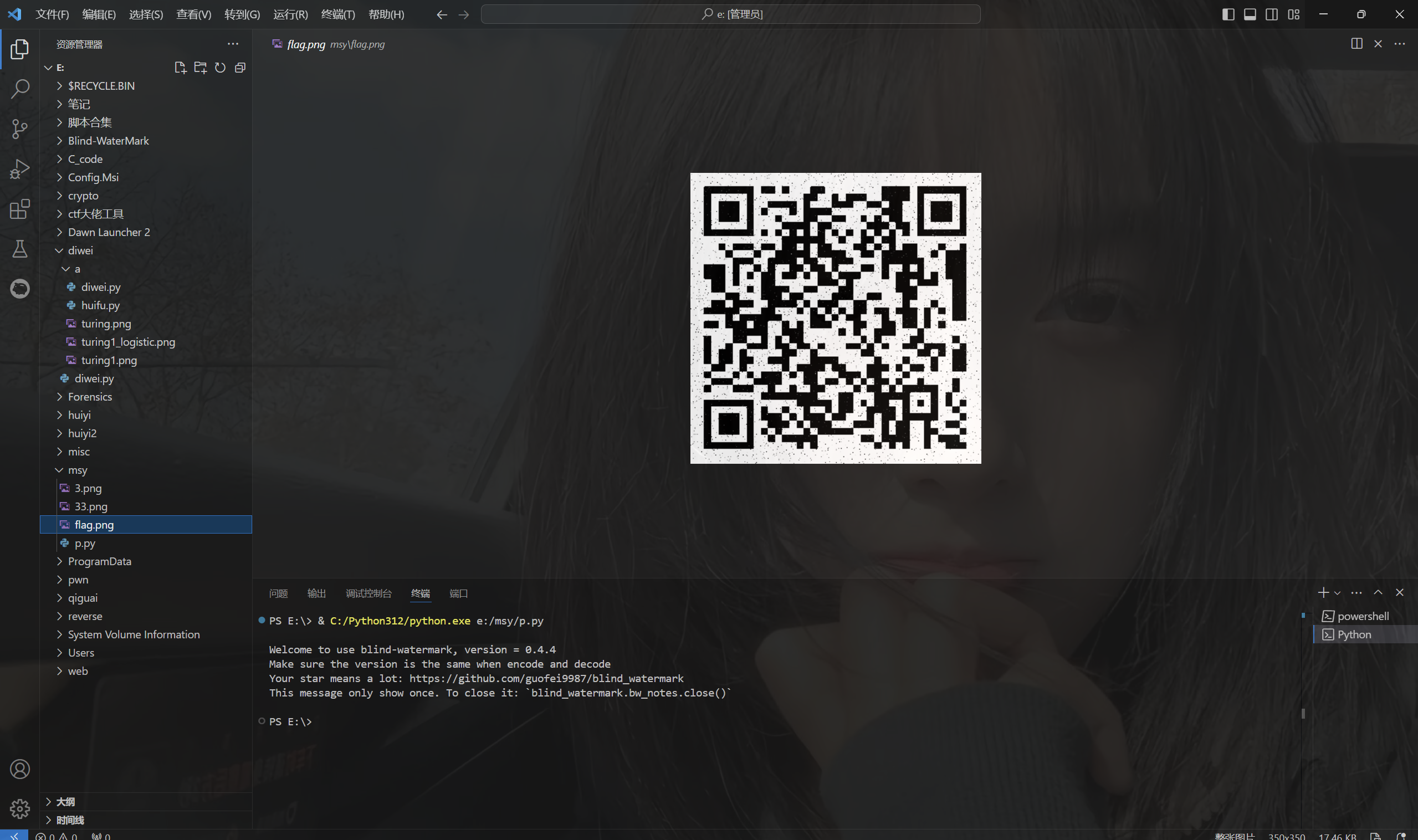Image resolution: width=1418 pixels, height=840 pixels.
Task: Expand the System Volume Information folder
Action: pyautogui.click(x=146, y=634)
